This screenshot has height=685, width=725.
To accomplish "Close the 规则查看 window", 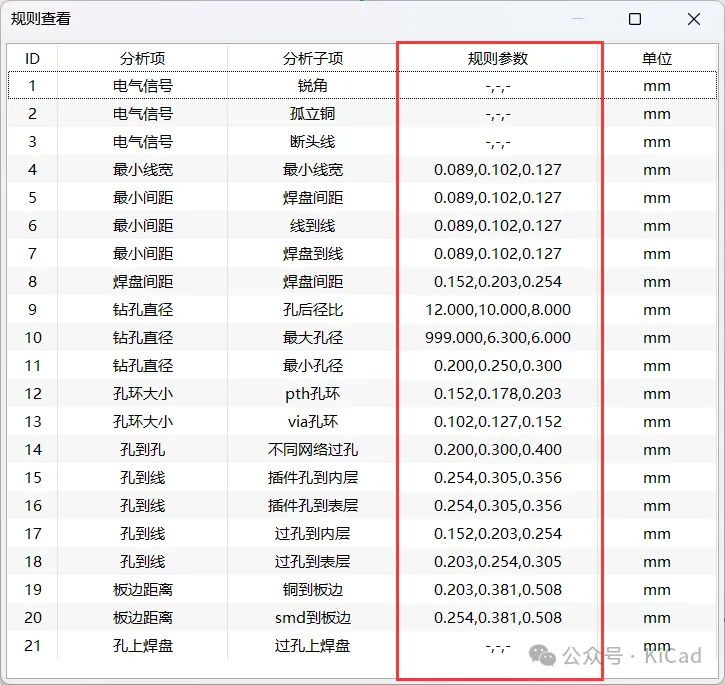I will pos(693,19).
